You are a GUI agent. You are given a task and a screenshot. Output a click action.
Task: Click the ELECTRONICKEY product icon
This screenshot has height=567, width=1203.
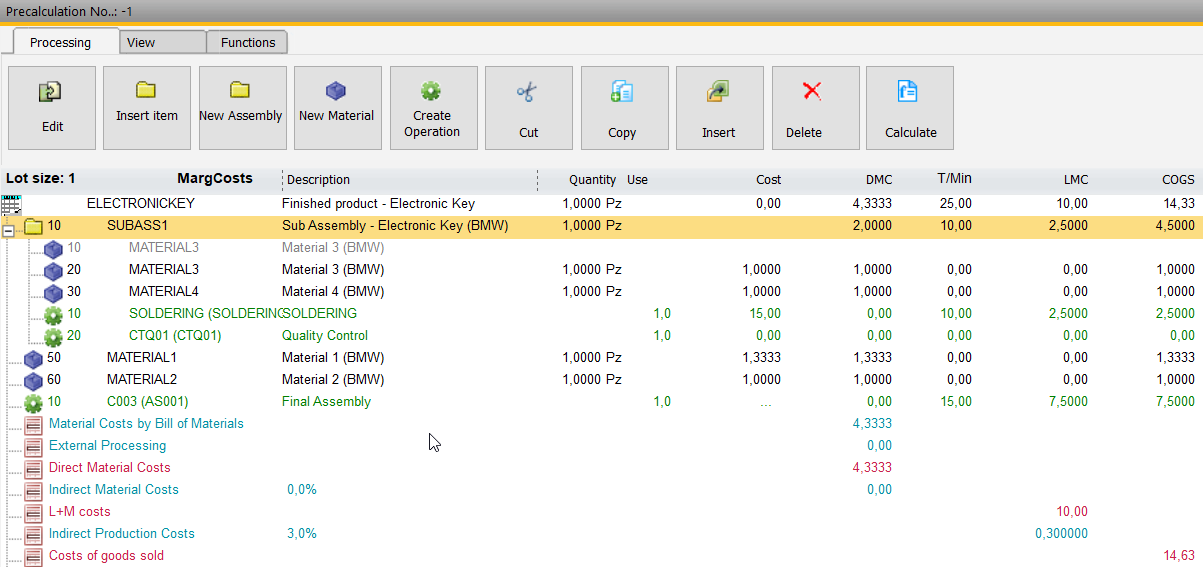click(12, 205)
